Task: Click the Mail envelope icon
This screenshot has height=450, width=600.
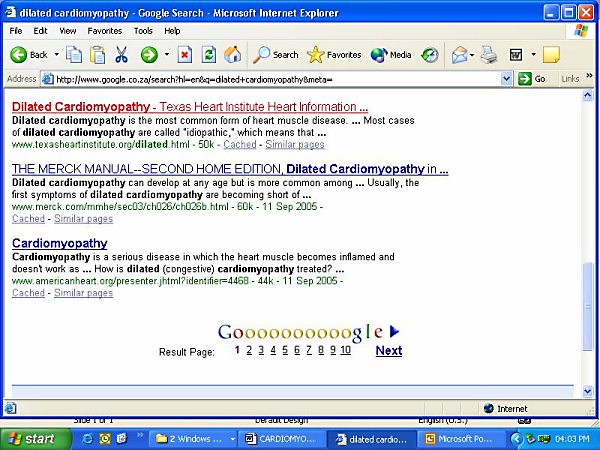Action: (460, 55)
